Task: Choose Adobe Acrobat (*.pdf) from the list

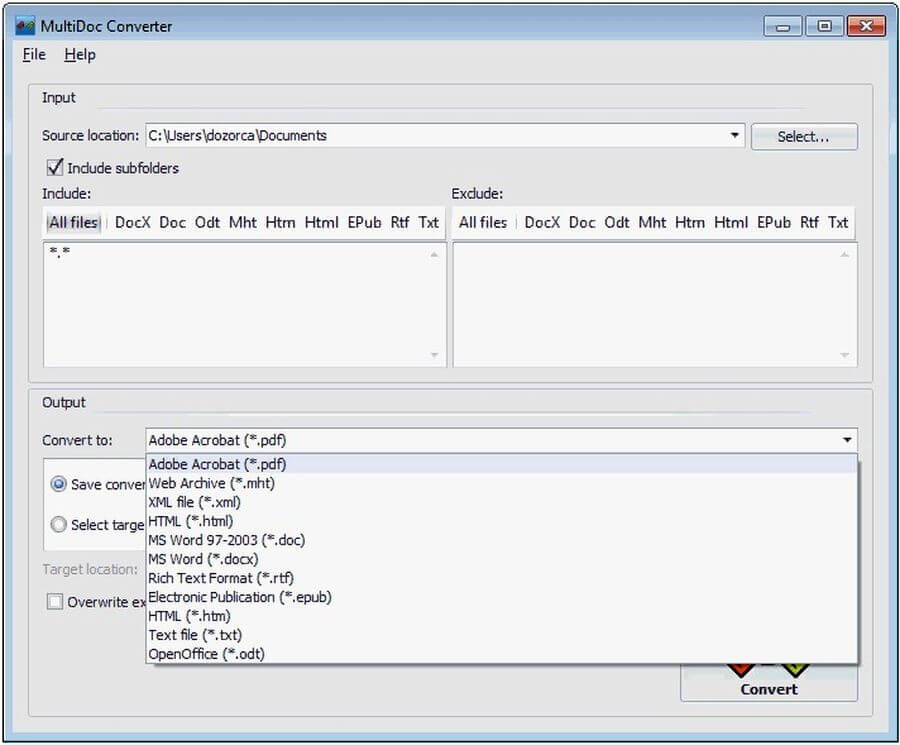Action: 502,464
